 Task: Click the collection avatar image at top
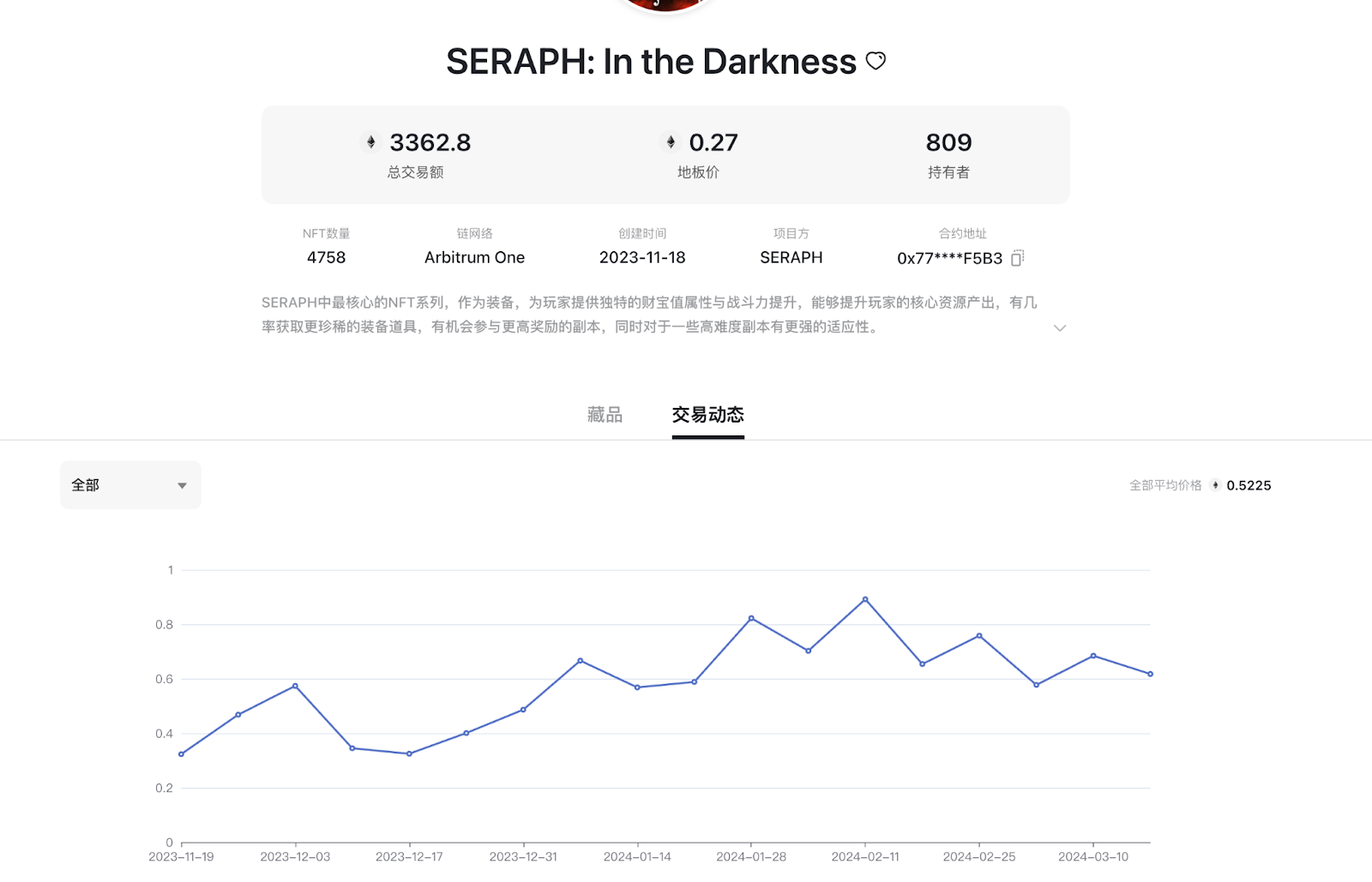pyautogui.click(x=665, y=4)
